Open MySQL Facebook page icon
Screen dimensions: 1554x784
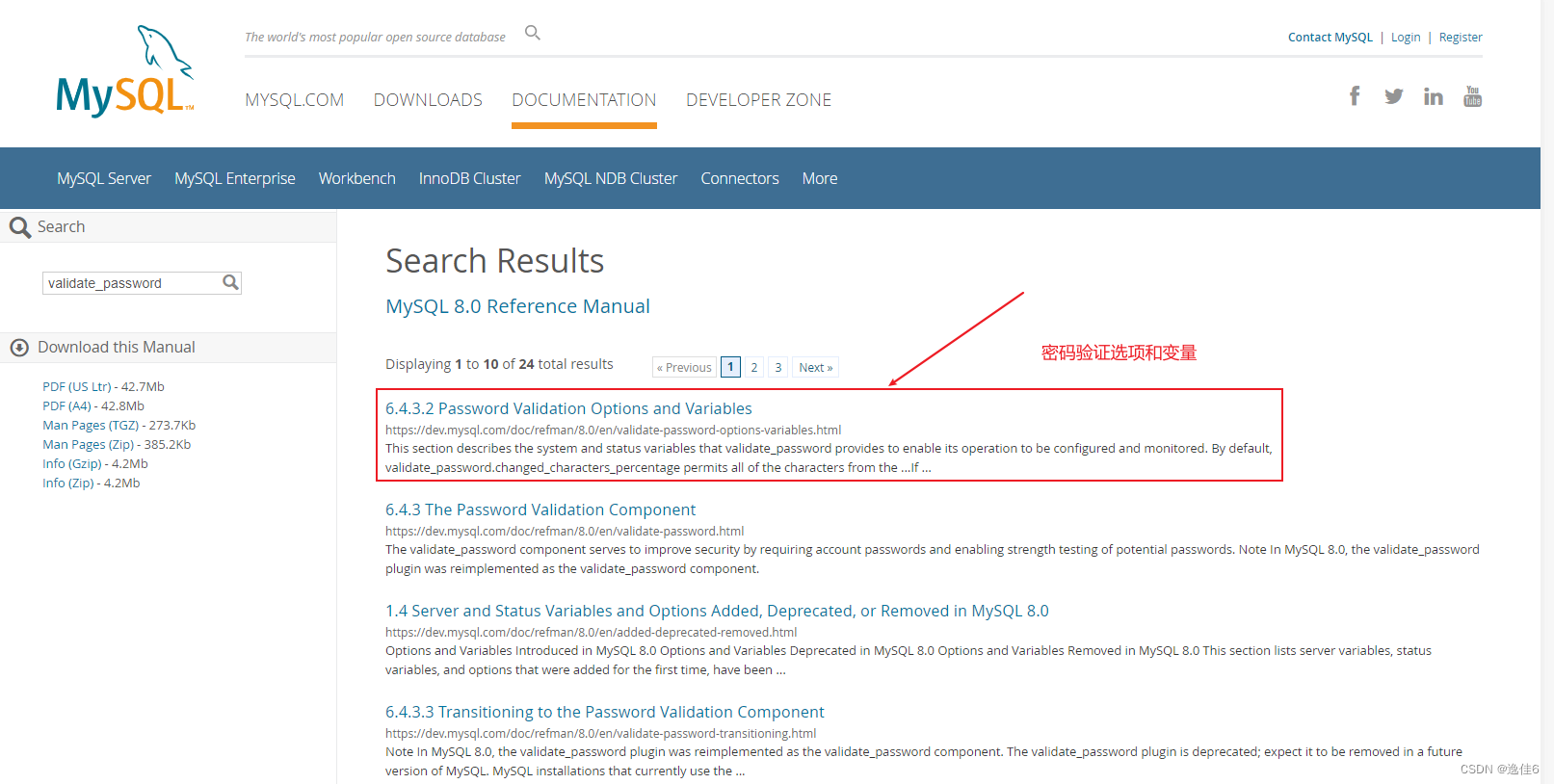[x=1355, y=95]
